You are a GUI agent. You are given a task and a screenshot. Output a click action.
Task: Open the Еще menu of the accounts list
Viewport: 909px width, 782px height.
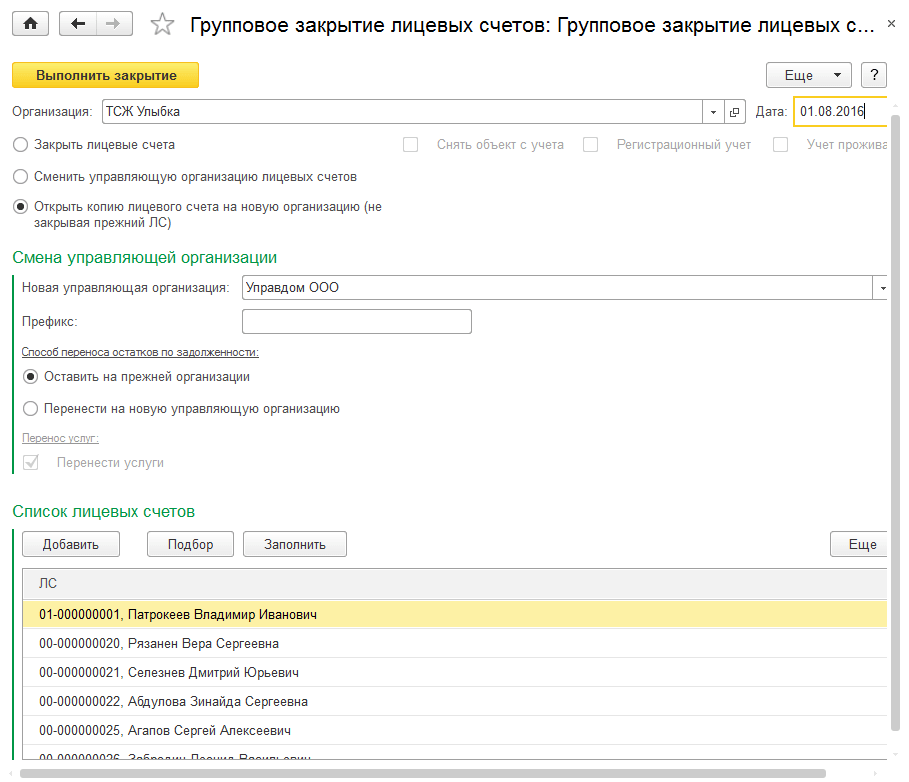(859, 544)
